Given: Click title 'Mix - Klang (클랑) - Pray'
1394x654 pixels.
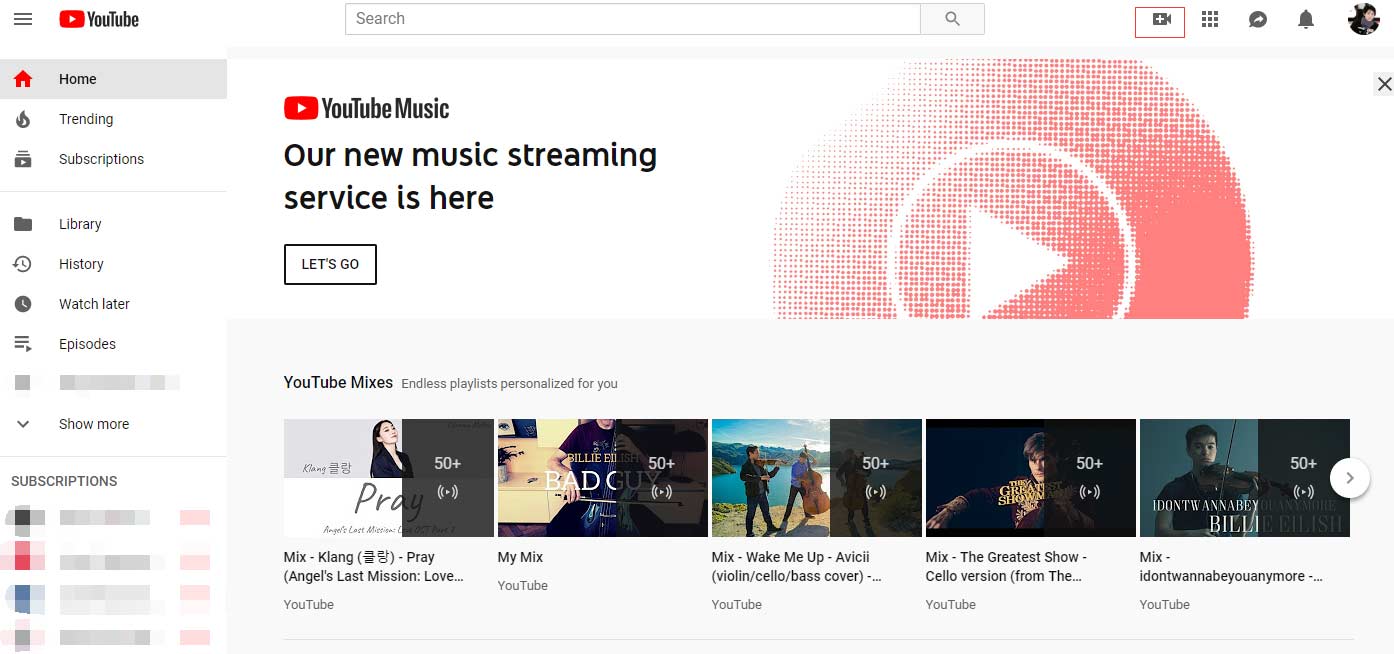Looking at the screenshot, I should pos(374,566).
